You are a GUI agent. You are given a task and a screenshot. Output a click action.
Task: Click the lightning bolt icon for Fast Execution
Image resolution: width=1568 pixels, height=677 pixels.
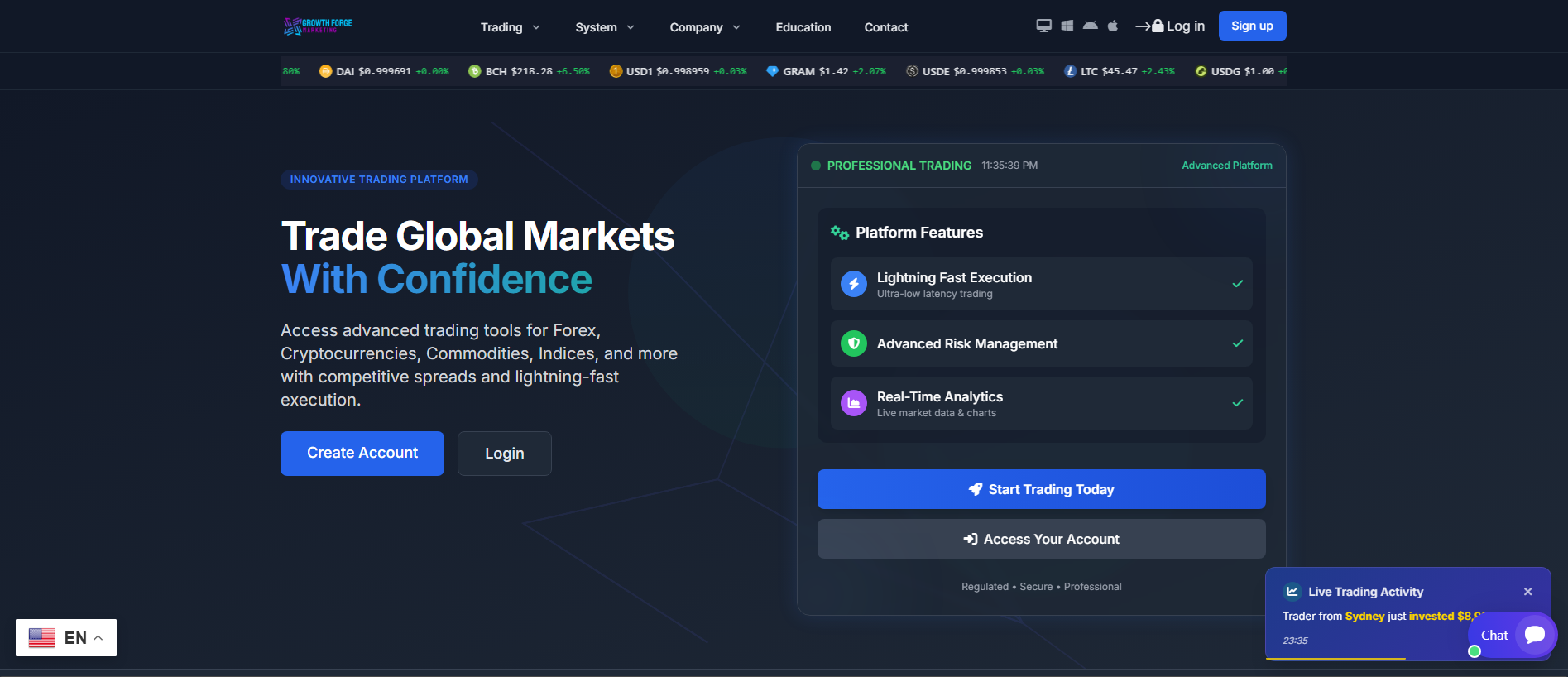tap(854, 284)
